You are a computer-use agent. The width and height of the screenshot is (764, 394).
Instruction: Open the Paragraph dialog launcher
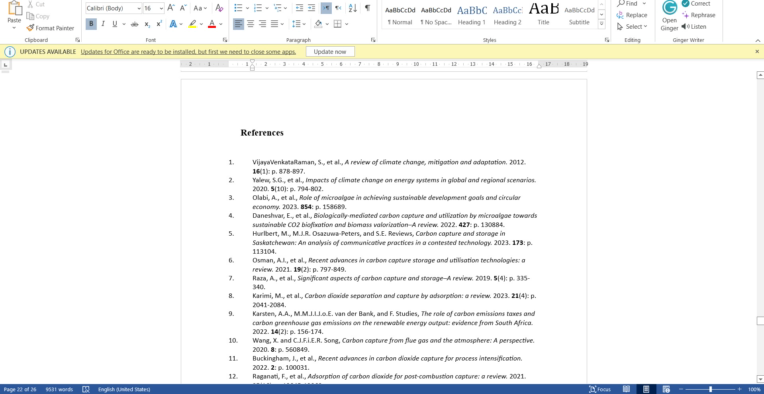[373, 40]
